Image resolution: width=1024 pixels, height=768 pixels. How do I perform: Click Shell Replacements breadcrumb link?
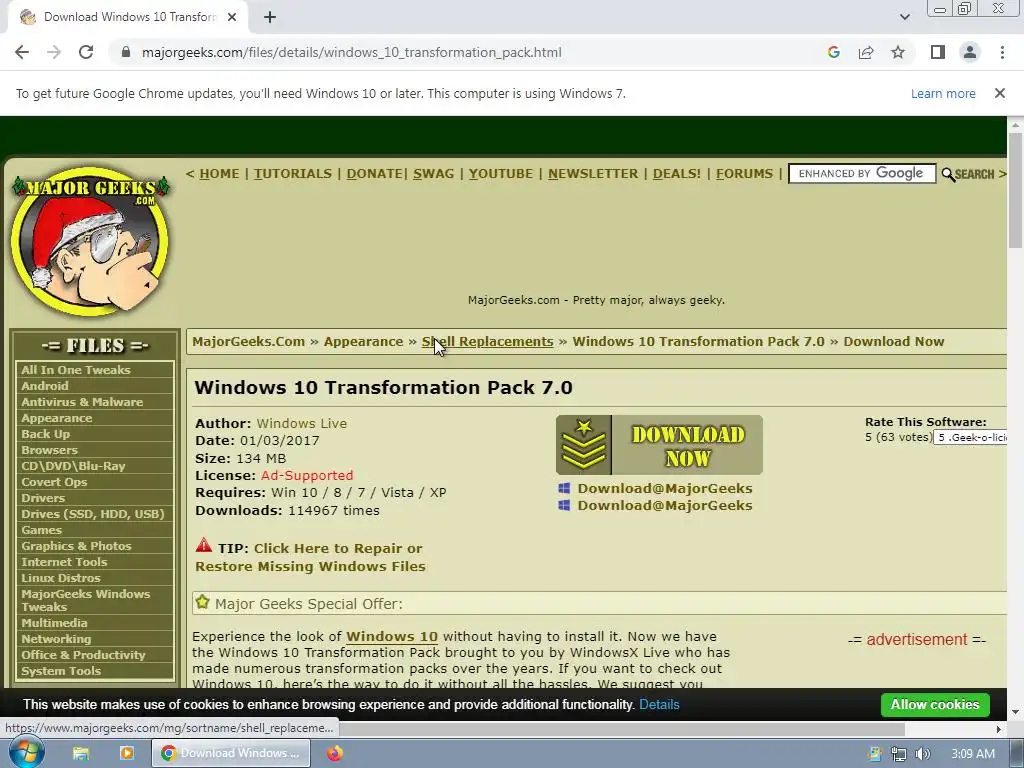pyautogui.click(x=487, y=342)
